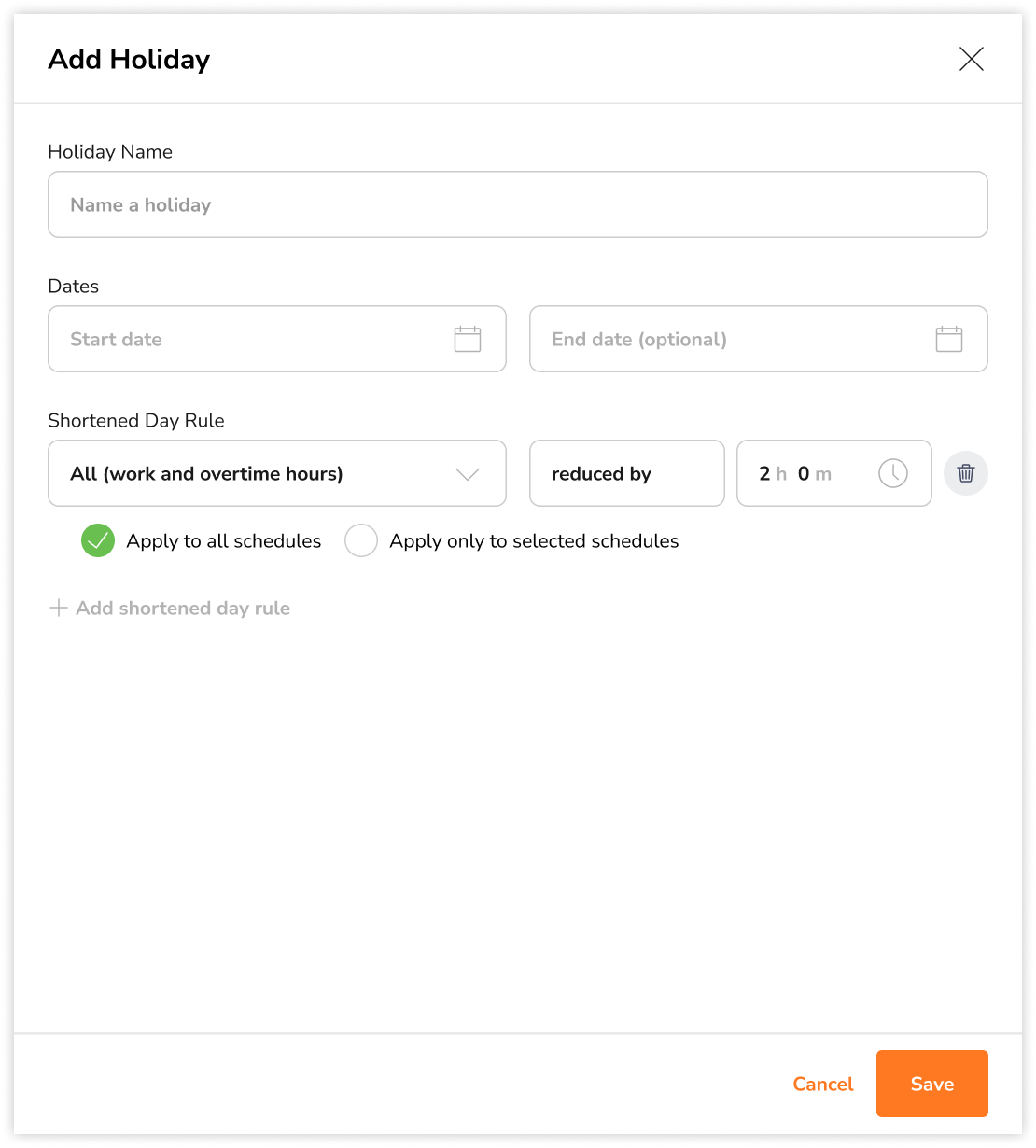Screen dimensions: 1036x1148
Task: Click the 2 hours value in the duration control
Action: [x=765, y=473]
